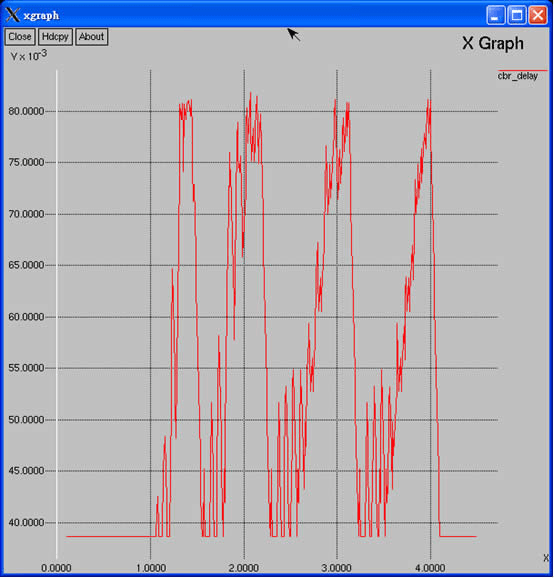Click the cbr_delay legend label
This screenshot has height=578, width=554.
pos(518,76)
